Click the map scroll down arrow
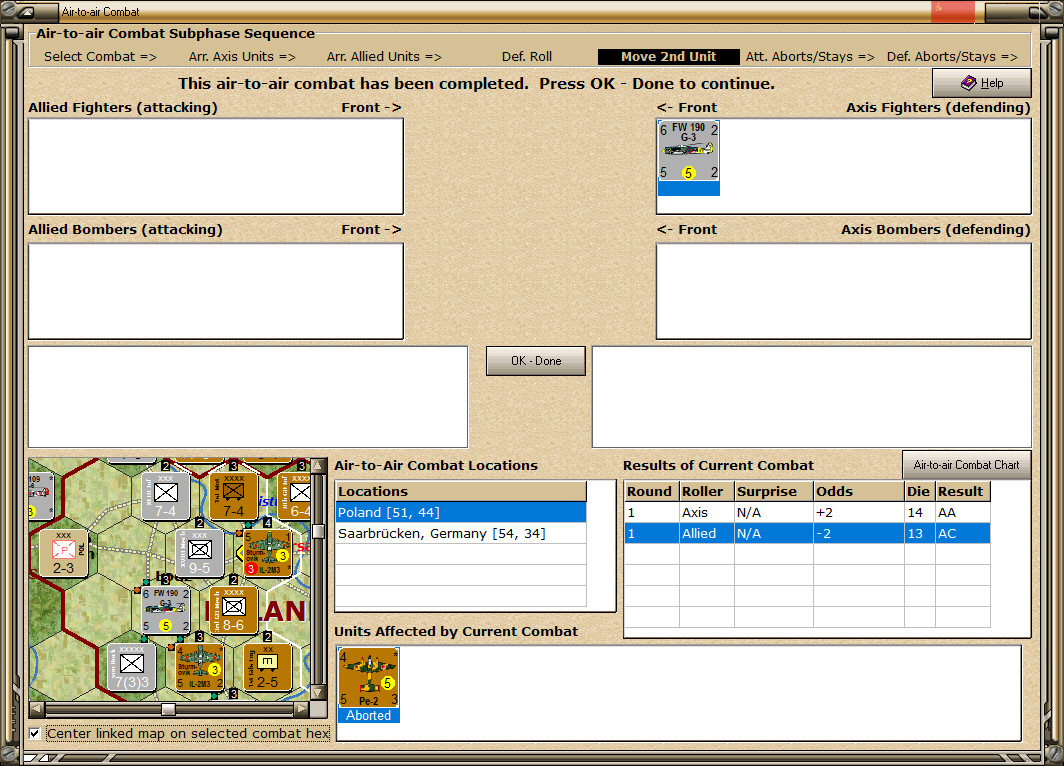Screen dimensions: 1064x766 point(317,693)
